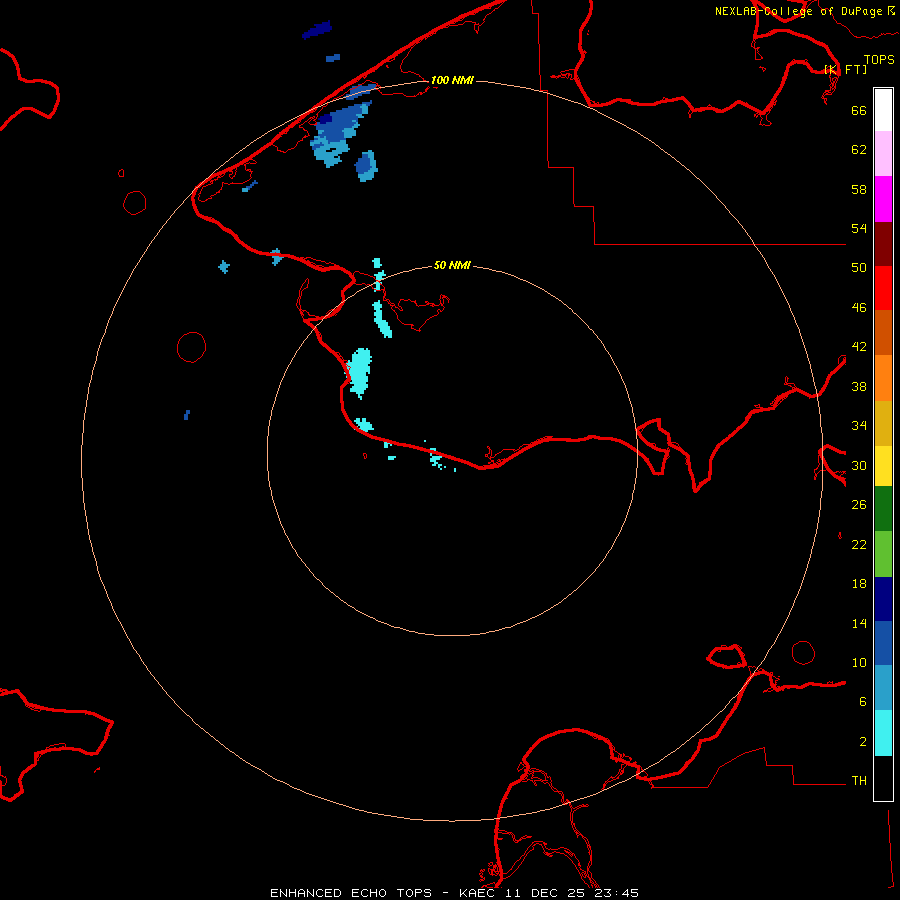Click the TOPS legend title
The width and height of the screenshot is (900, 900).
pos(879,59)
